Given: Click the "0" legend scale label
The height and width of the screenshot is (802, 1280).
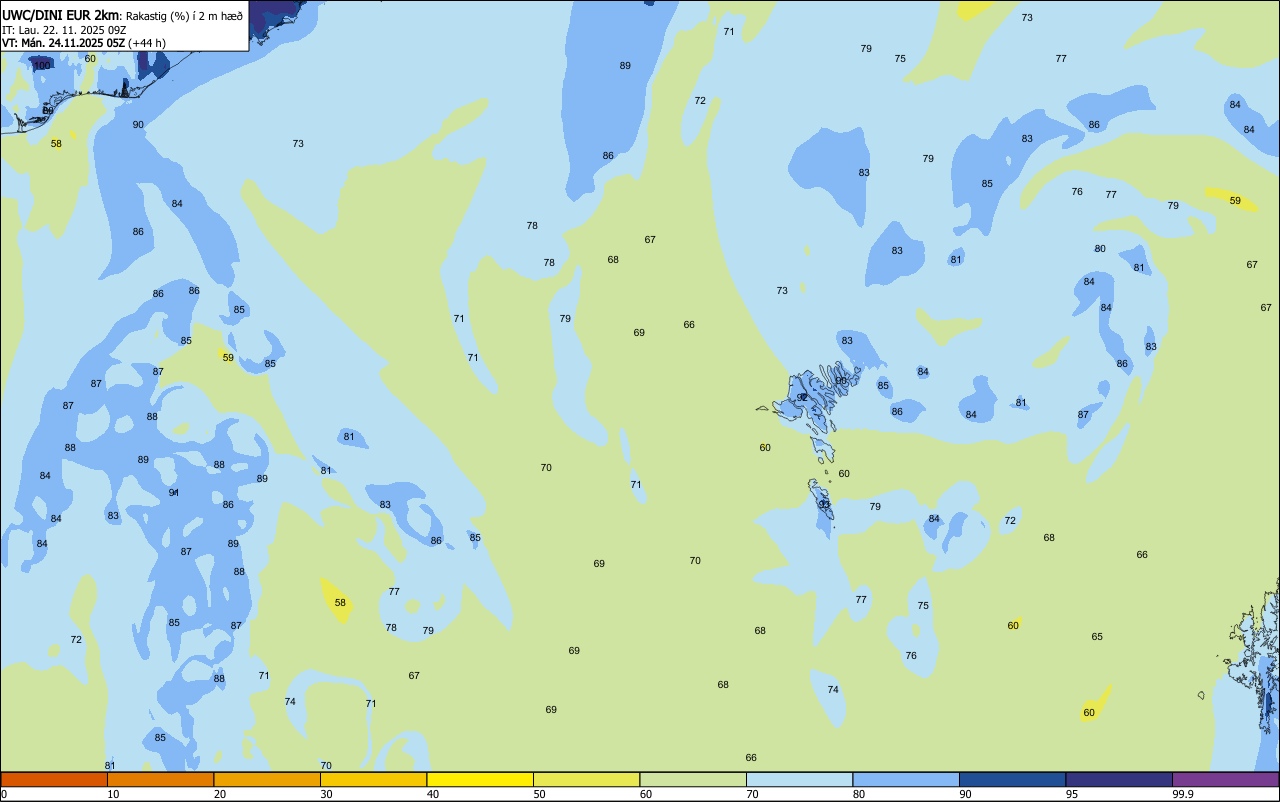Looking at the screenshot, I should [x=4, y=794].
